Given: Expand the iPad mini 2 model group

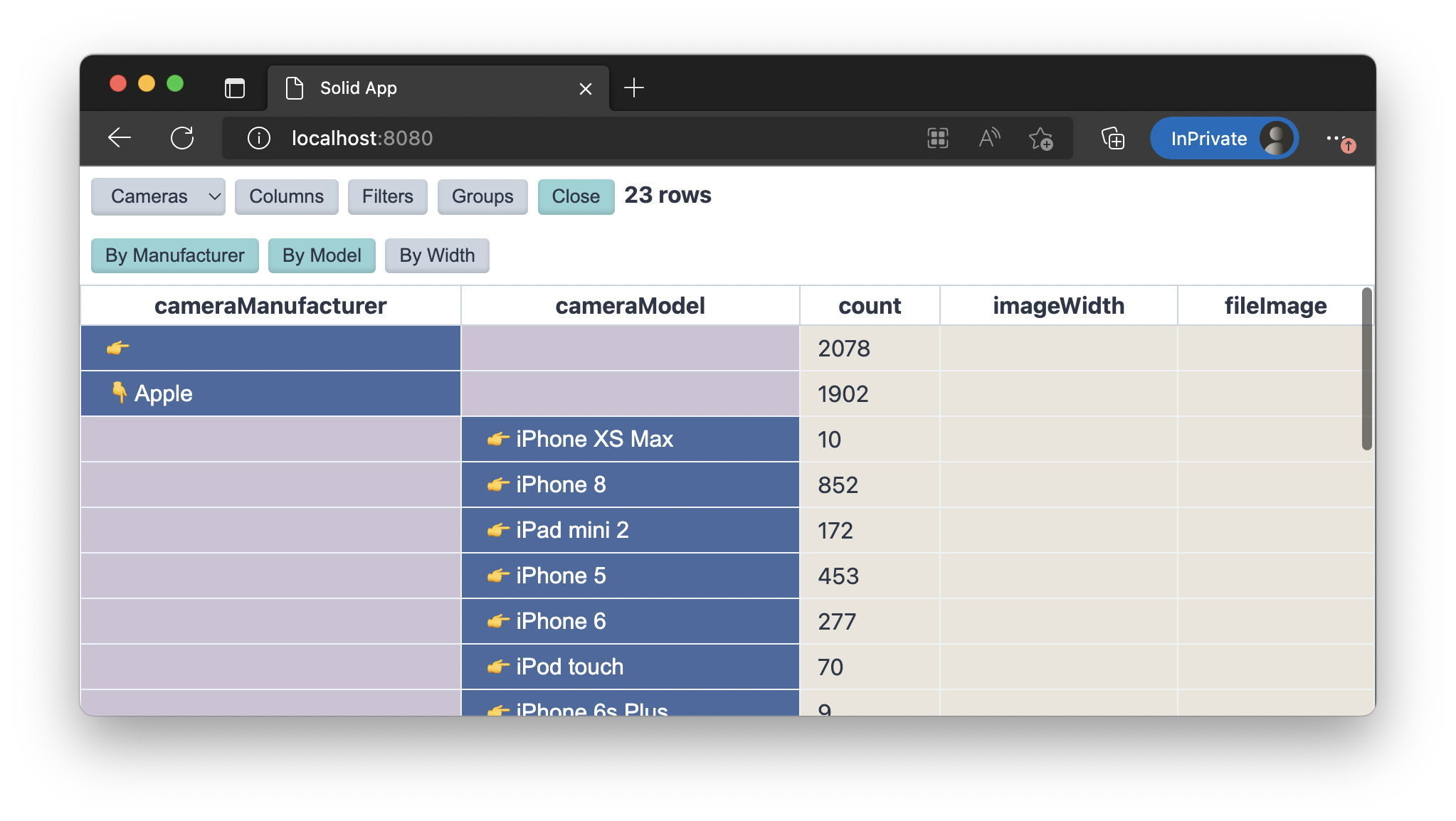Looking at the screenshot, I should pos(630,530).
